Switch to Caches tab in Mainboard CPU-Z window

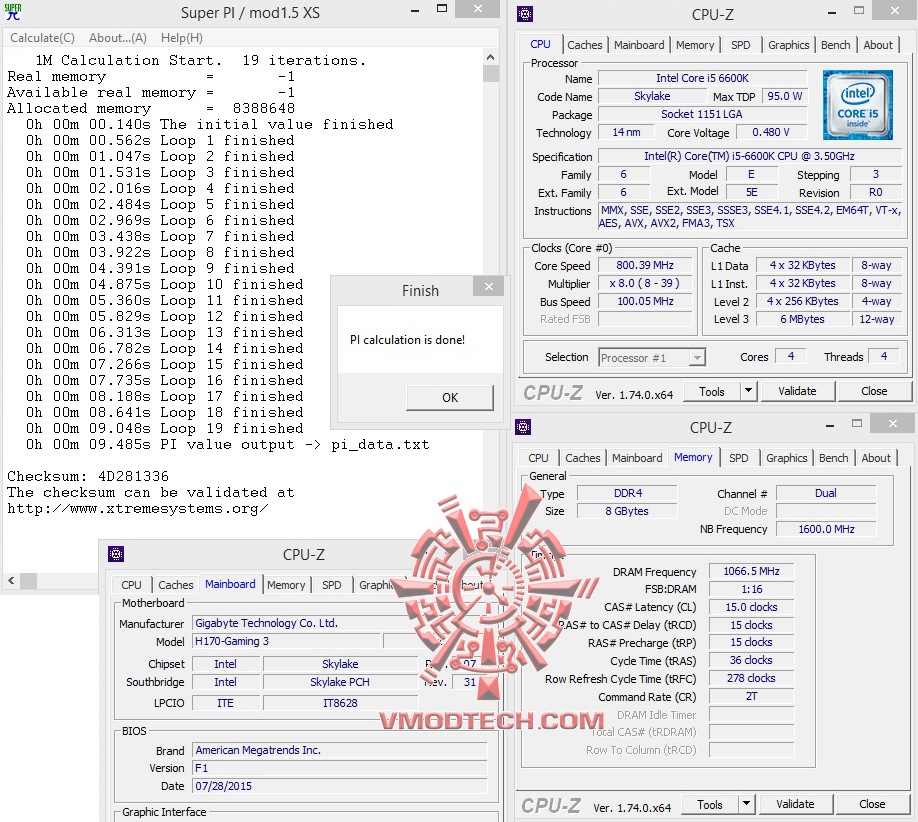pyautogui.click(x=176, y=585)
